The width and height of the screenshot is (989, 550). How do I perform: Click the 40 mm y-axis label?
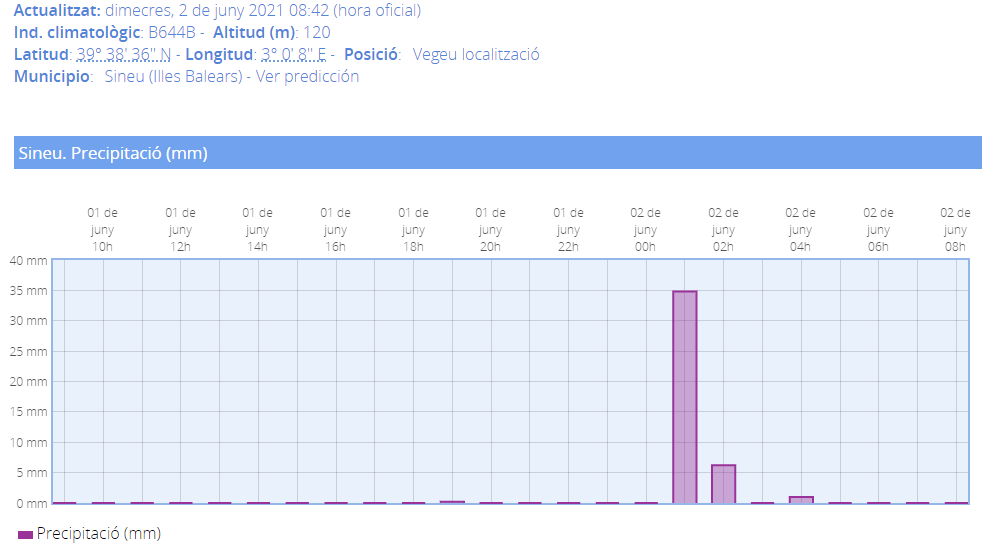pos(28,260)
